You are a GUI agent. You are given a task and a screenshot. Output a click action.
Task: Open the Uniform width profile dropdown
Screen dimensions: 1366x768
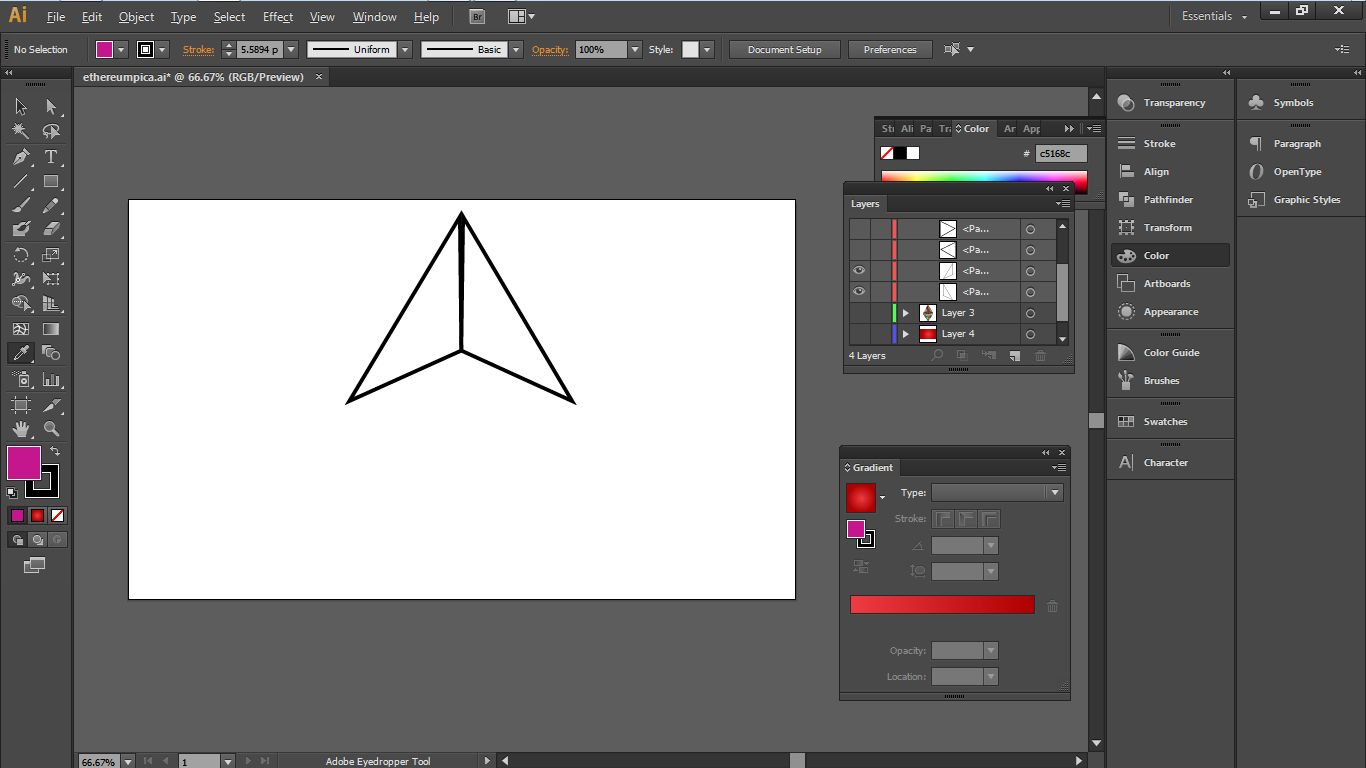pyautogui.click(x=405, y=49)
